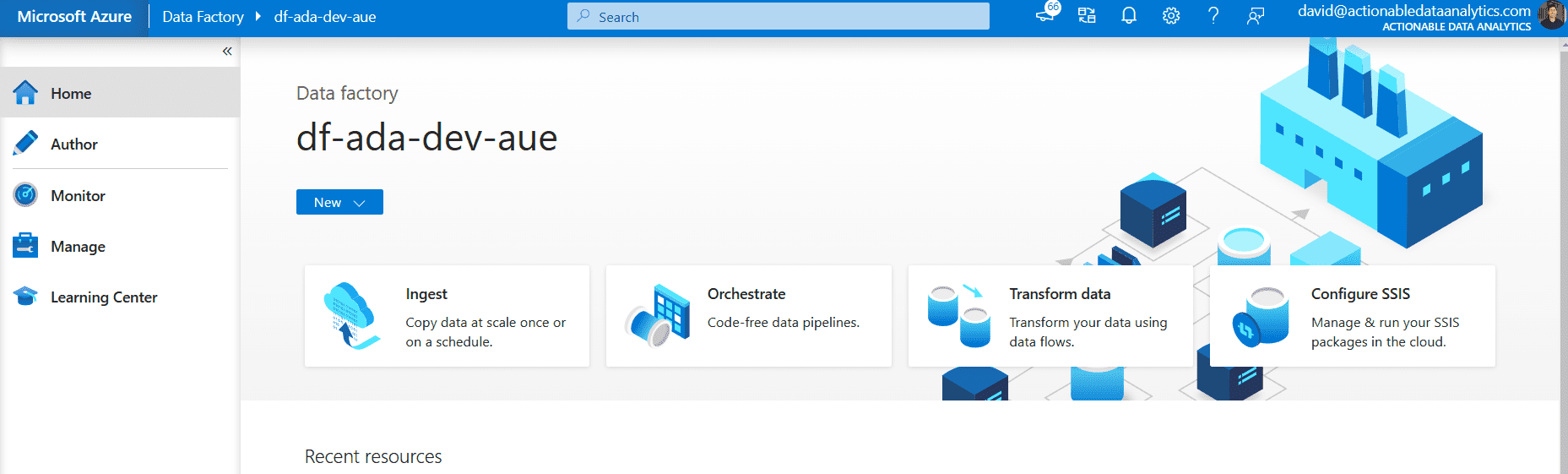Screen dimensions: 1568x474
Task: Click the Ingest cloud upload icon
Action: [x=351, y=316]
